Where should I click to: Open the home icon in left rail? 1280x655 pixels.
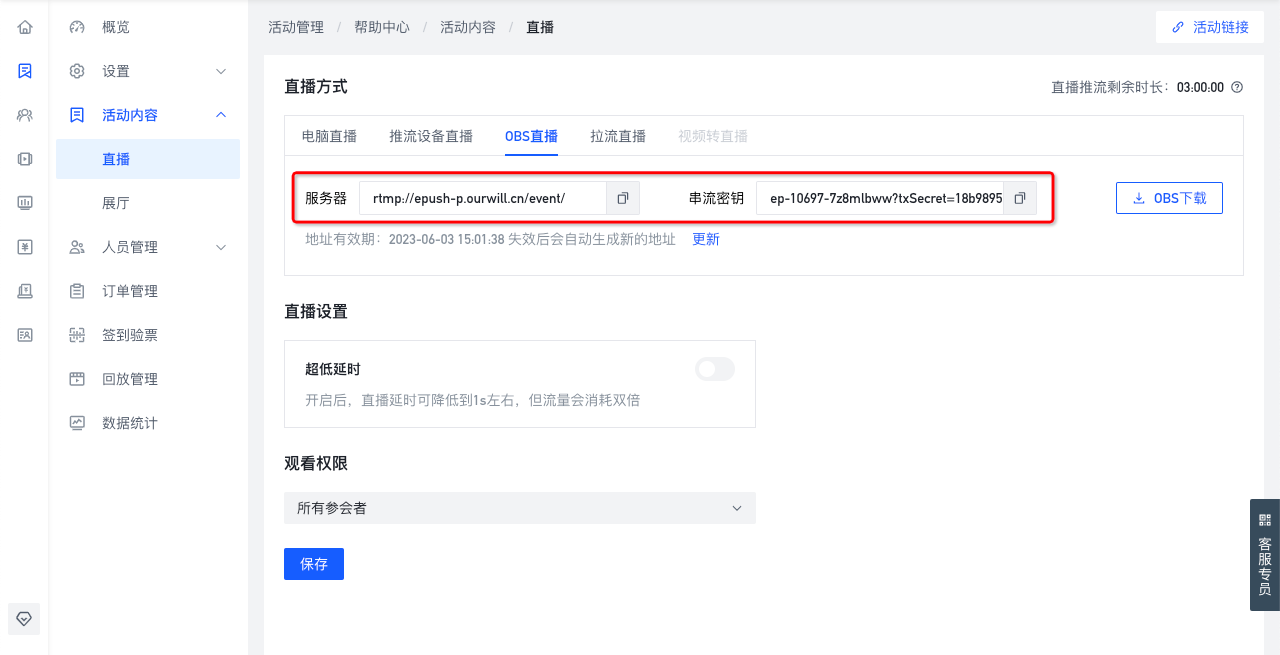click(x=25, y=27)
